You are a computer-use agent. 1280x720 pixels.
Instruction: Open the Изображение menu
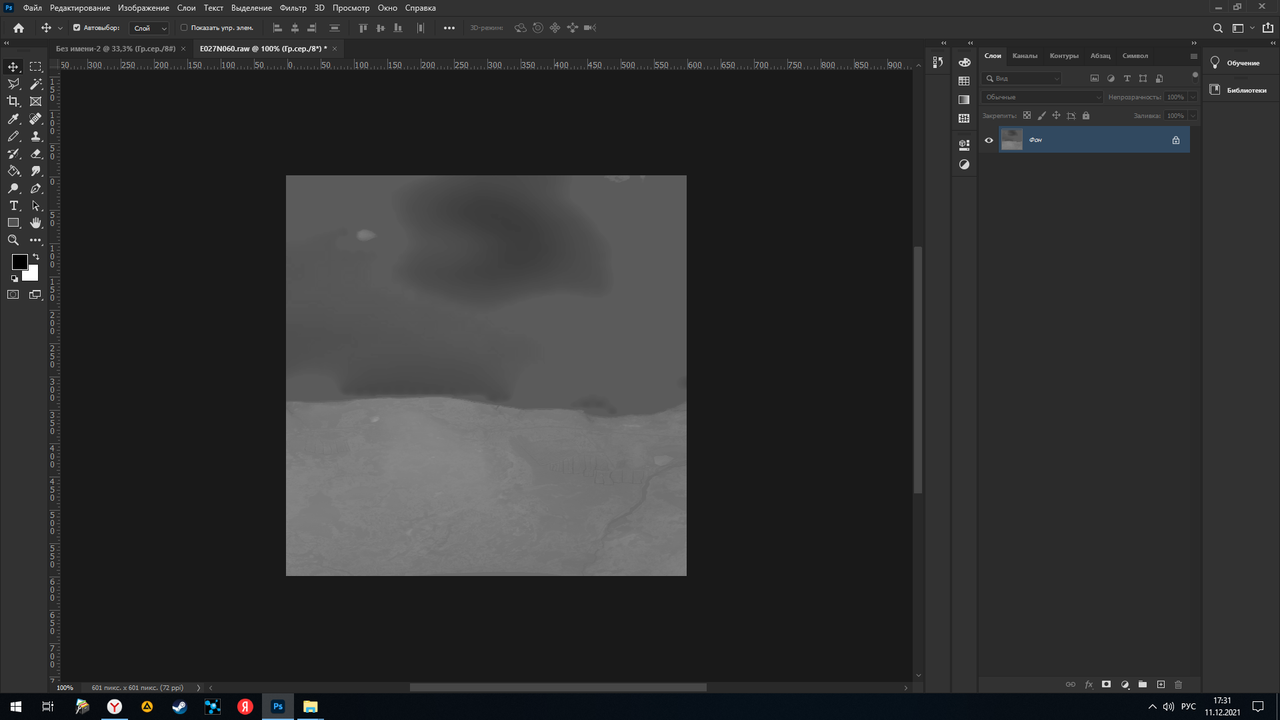(143, 8)
